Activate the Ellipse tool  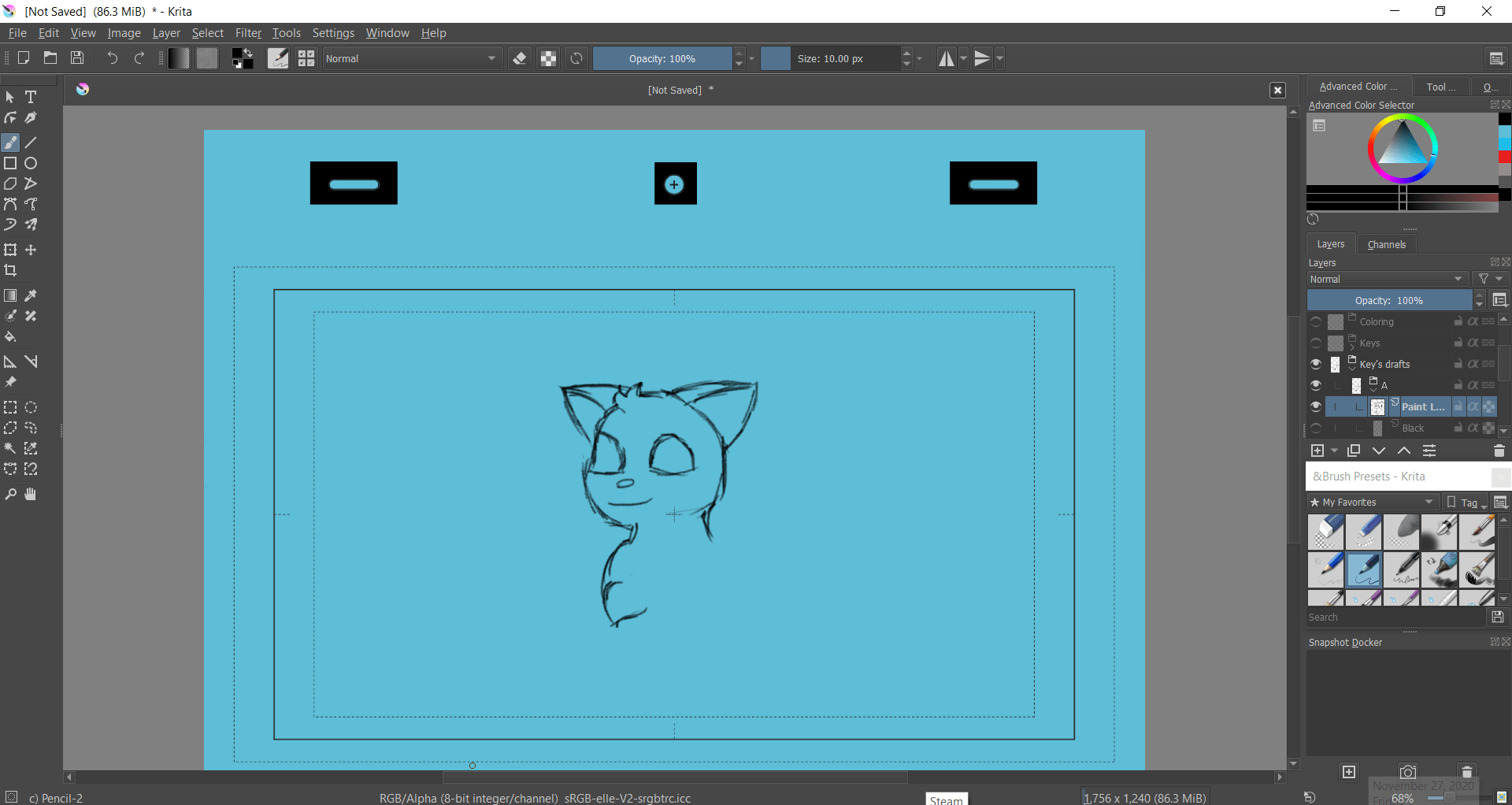point(31,163)
